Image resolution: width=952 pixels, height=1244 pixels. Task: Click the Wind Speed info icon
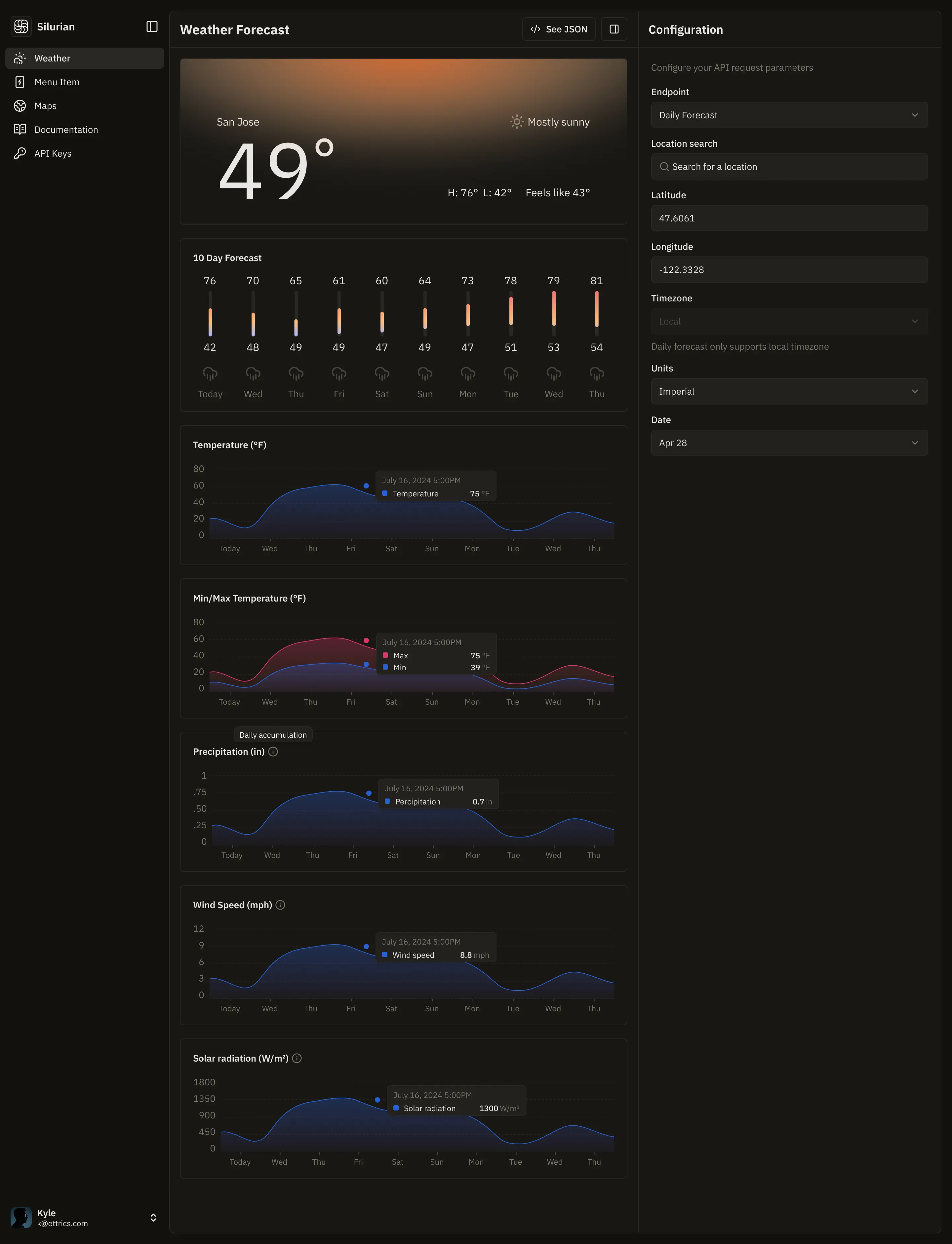tap(281, 905)
